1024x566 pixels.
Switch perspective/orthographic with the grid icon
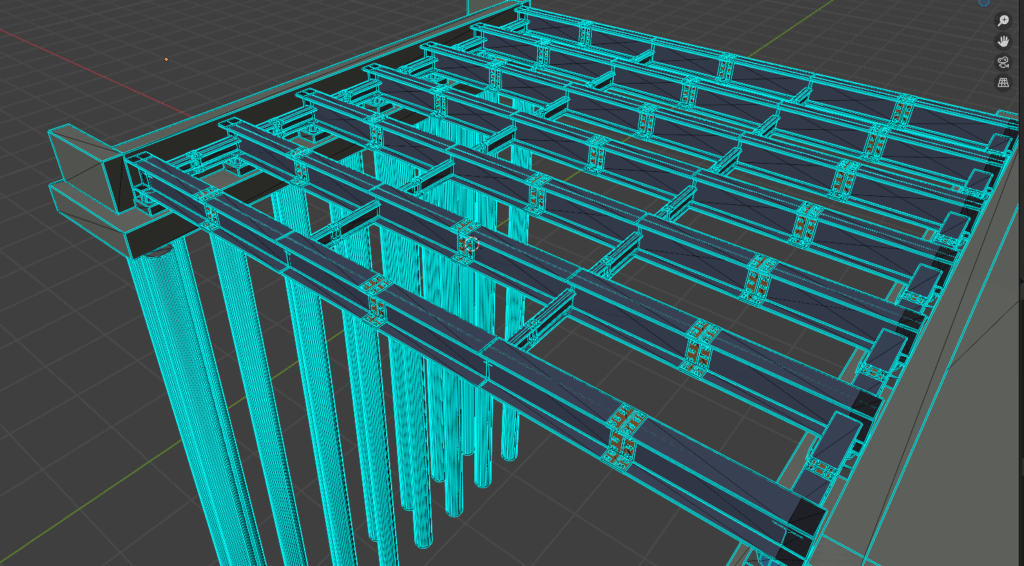coord(1002,84)
